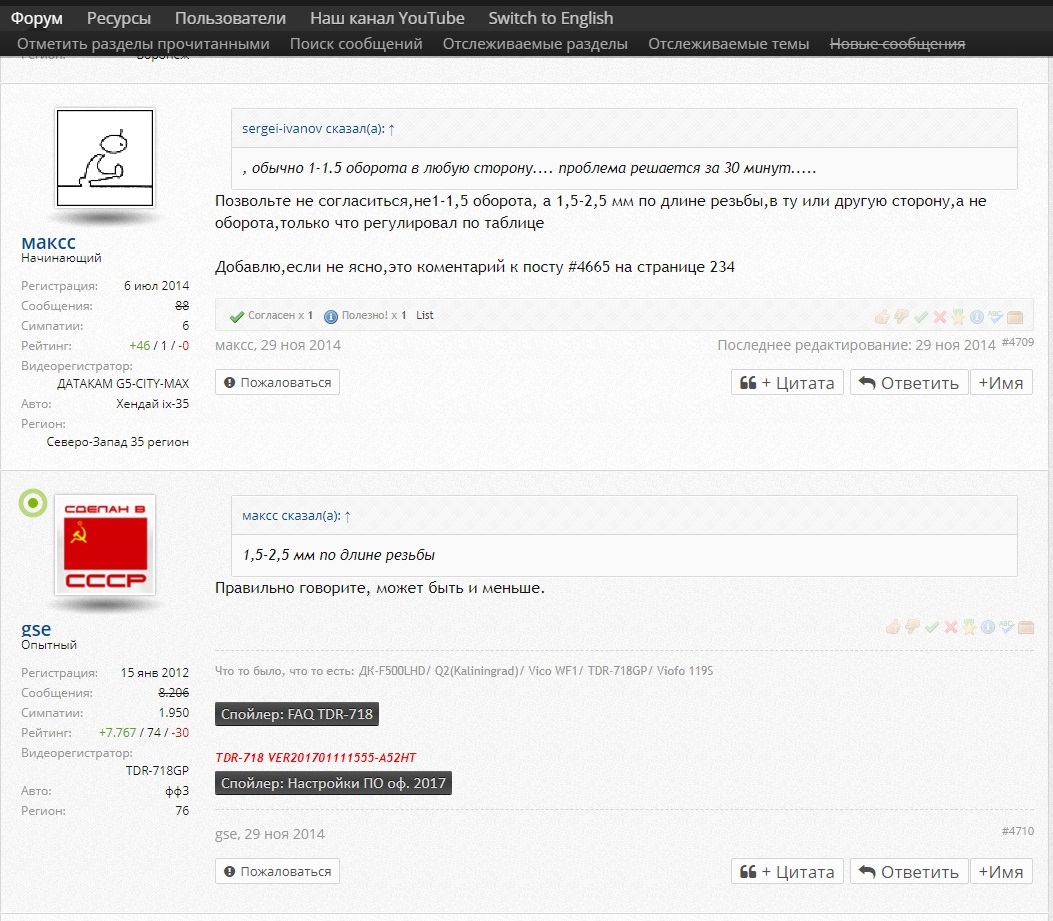Viewport: 1053px width, 921px height.
Task: Click thumbs-down rating icon on макcс's post
Action: [901, 317]
